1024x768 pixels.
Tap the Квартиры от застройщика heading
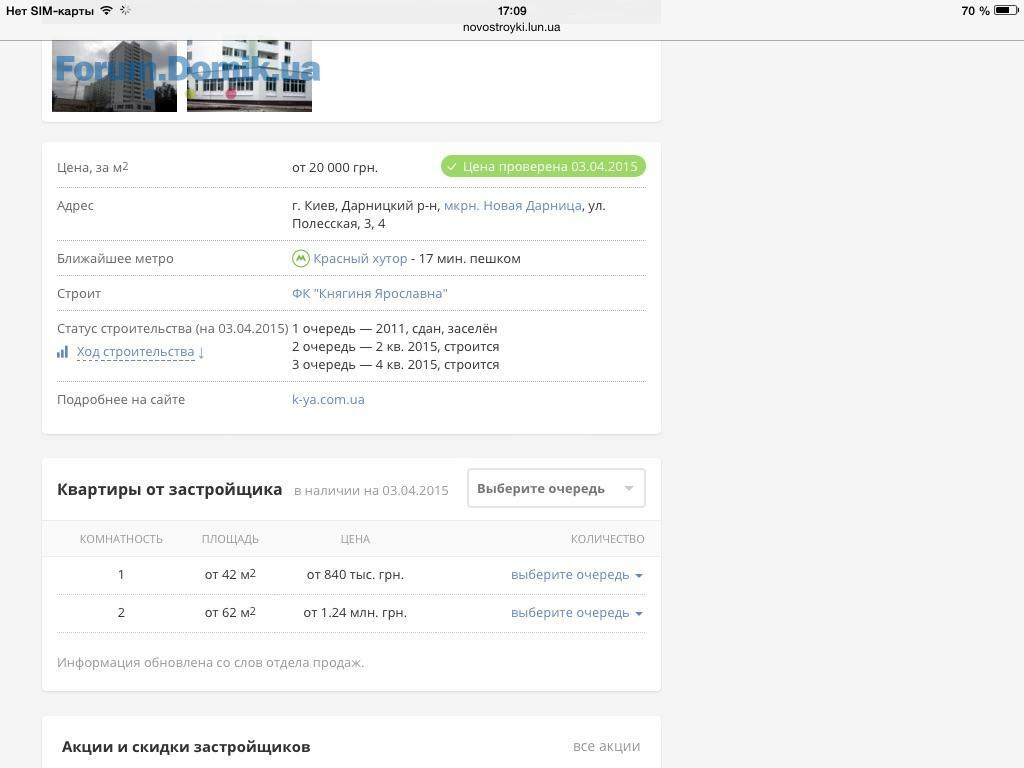tap(170, 490)
